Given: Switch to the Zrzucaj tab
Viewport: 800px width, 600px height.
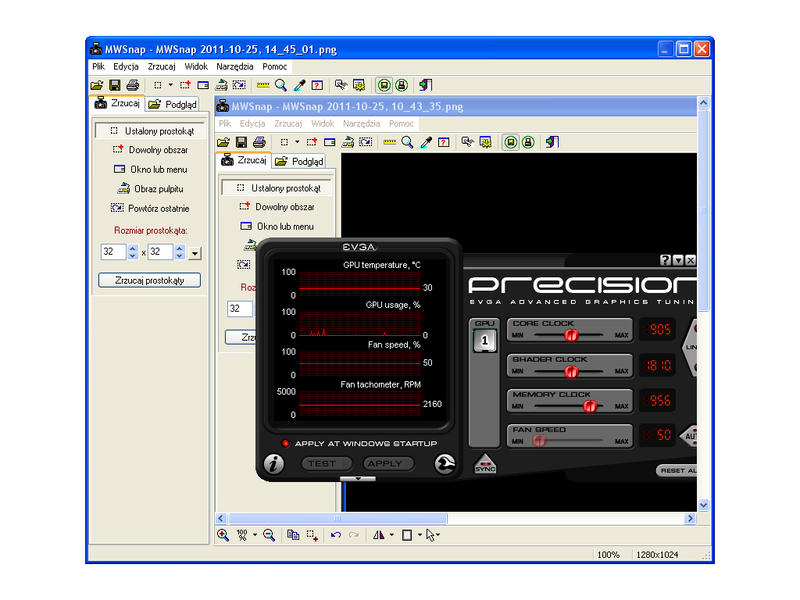Looking at the screenshot, I should pyautogui.click(x=117, y=104).
